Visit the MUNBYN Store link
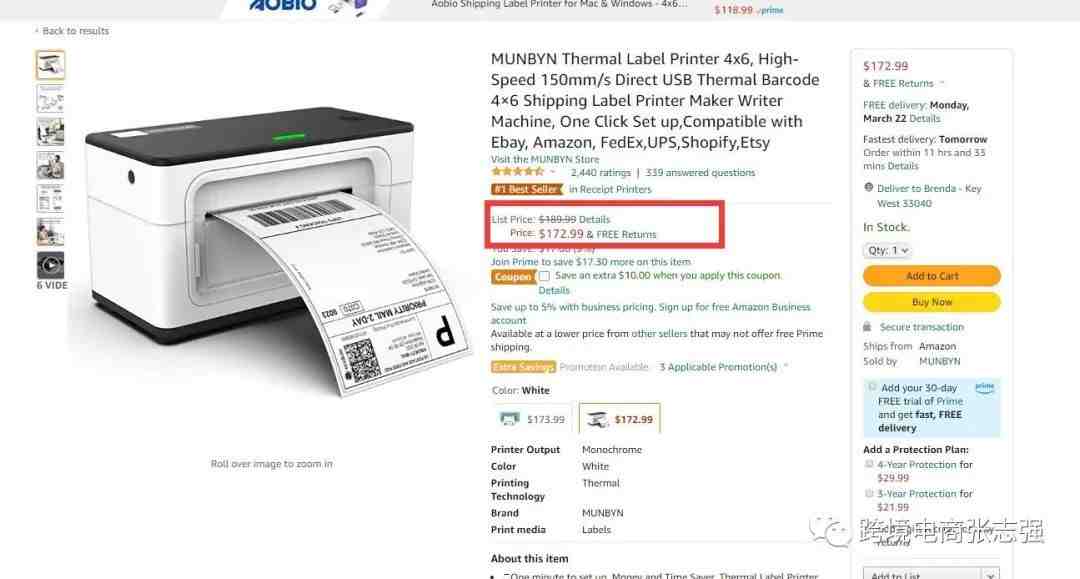The height and width of the screenshot is (579, 1080). click(x=545, y=159)
